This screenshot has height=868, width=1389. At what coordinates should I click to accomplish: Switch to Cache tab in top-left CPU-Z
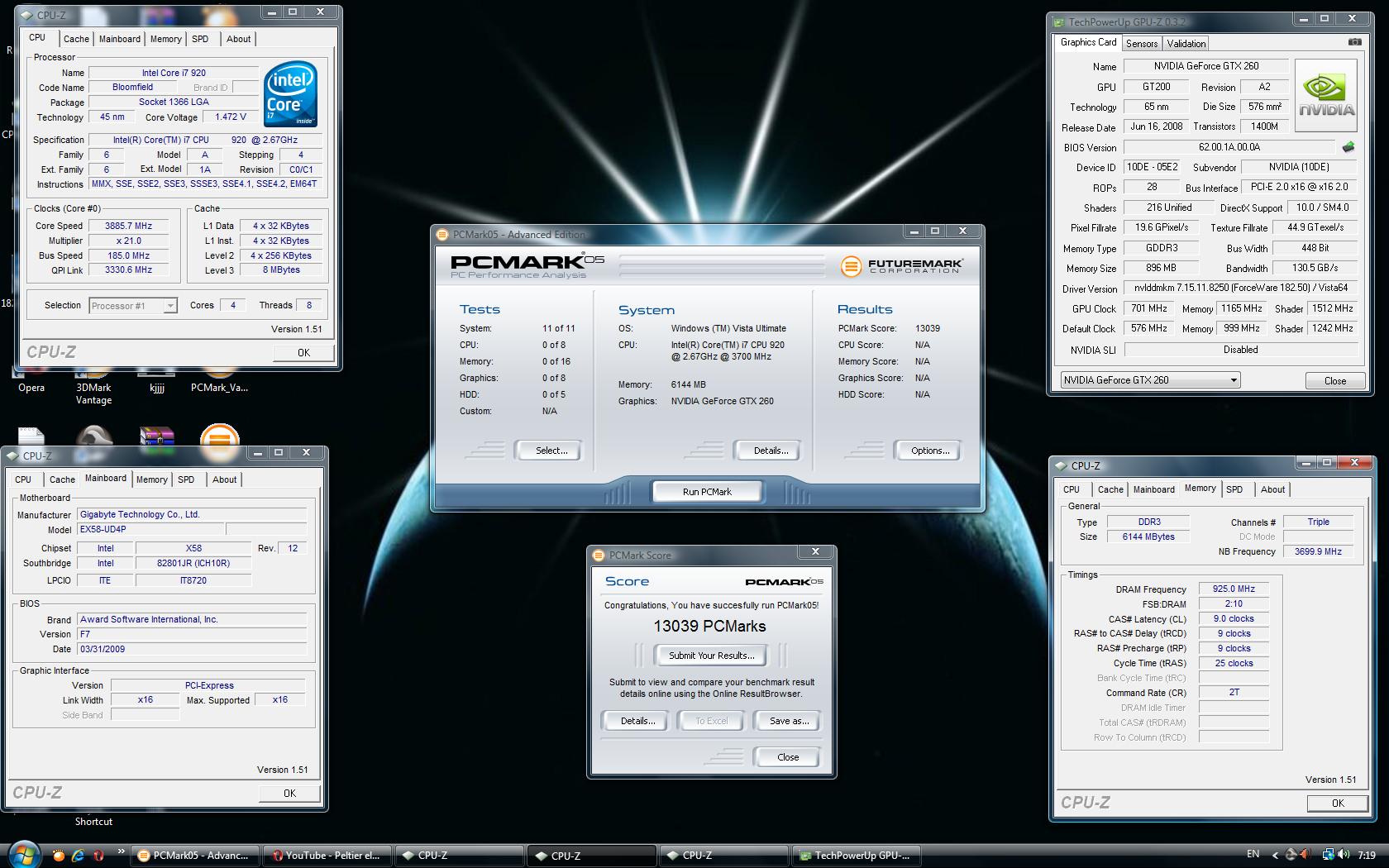[x=76, y=39]
